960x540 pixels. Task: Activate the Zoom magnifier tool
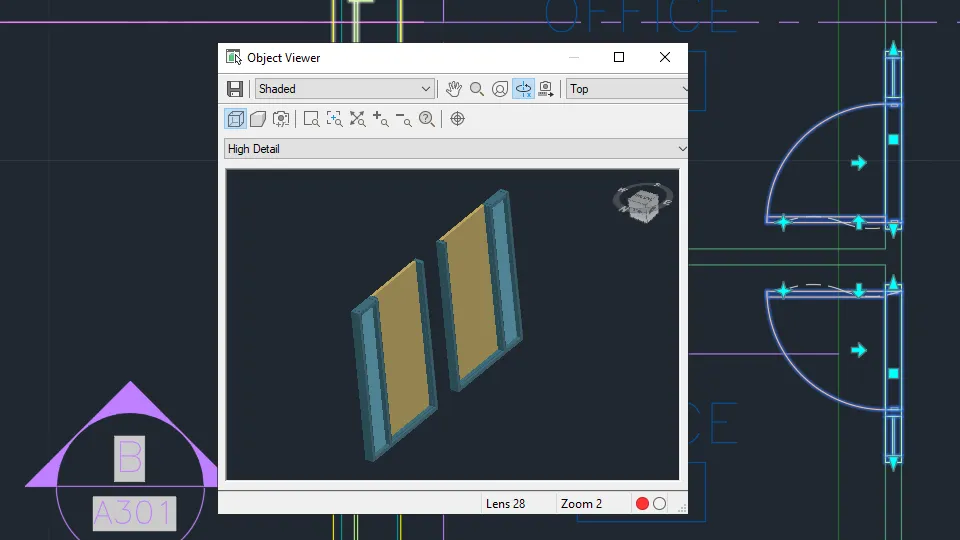point(477,89)
